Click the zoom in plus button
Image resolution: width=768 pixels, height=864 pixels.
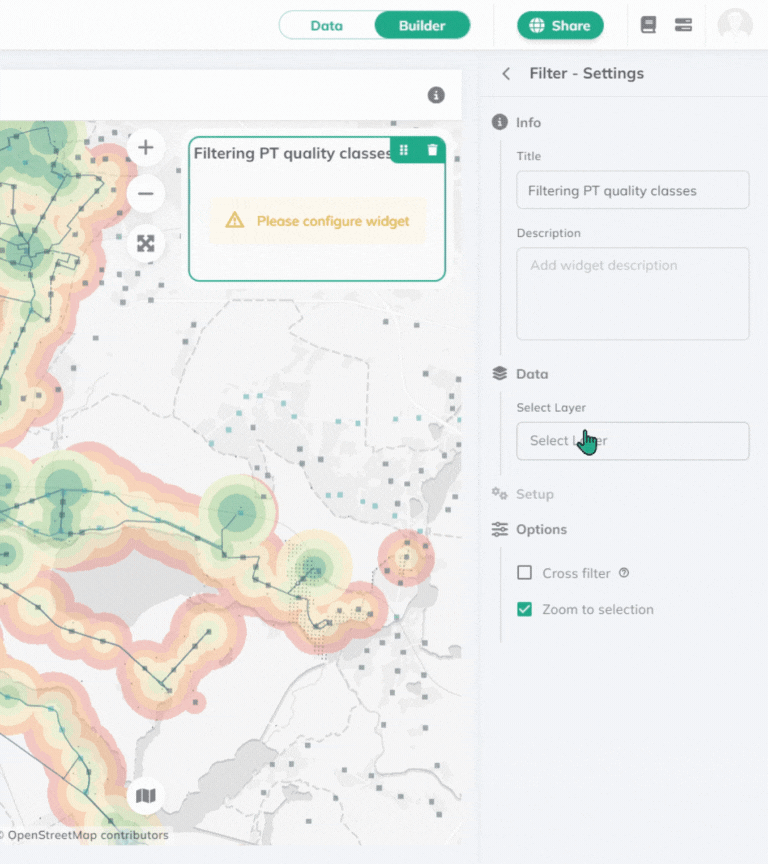tap(146, 148)
